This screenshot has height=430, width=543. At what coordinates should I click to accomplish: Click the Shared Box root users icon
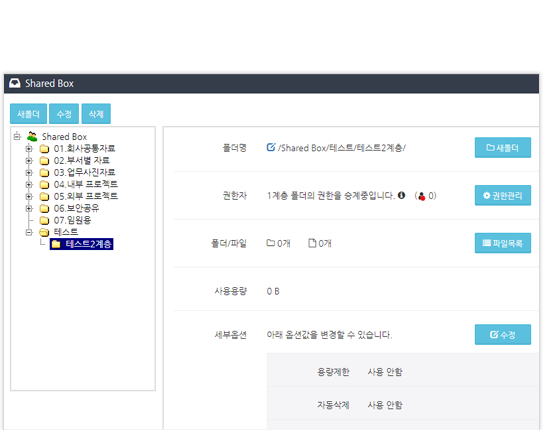click(x=32, y=136)
